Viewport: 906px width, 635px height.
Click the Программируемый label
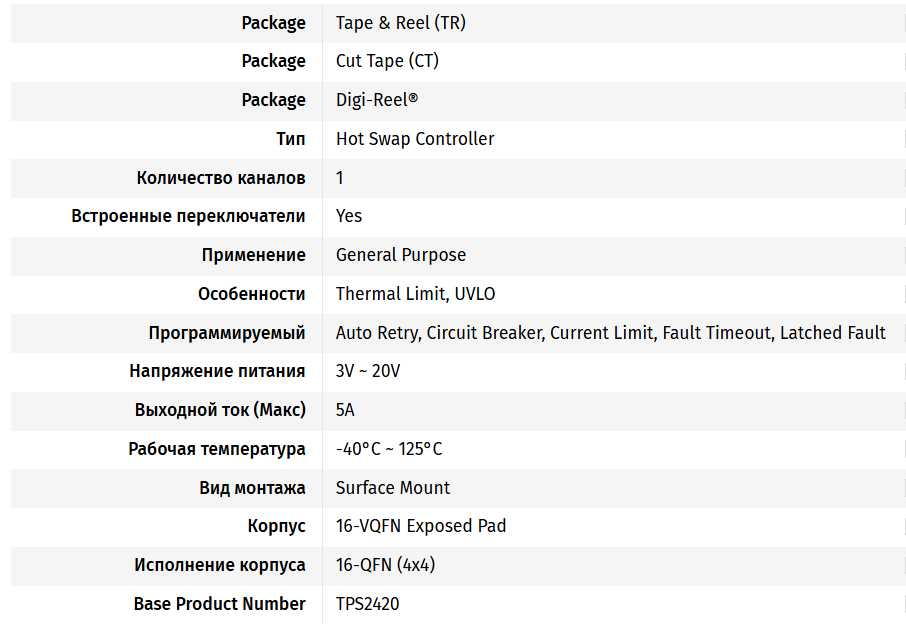pyautogui.click(x=227, y=333)
